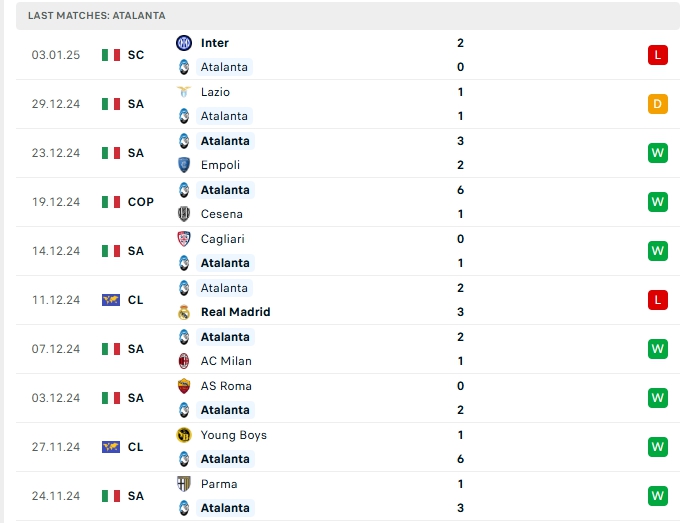Image resolution: width=691 pixels, height=523 pixels.
Task: Click the AC Milan crest icon
Action: coord(184,361)
